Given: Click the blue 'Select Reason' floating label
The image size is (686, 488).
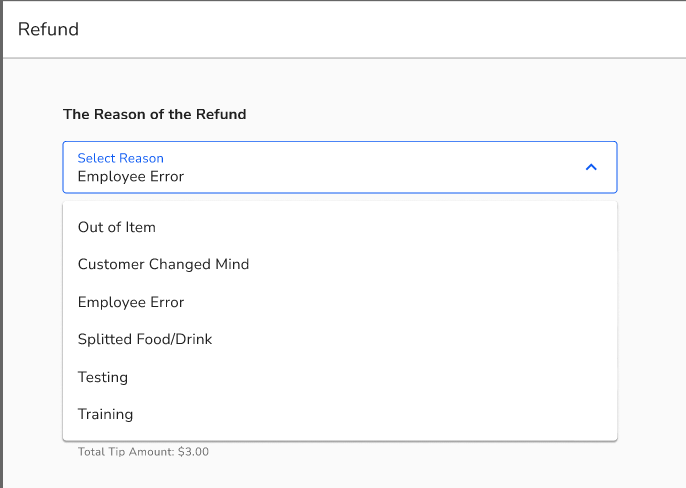Looking at the screenshot, I should pos(120,158).
